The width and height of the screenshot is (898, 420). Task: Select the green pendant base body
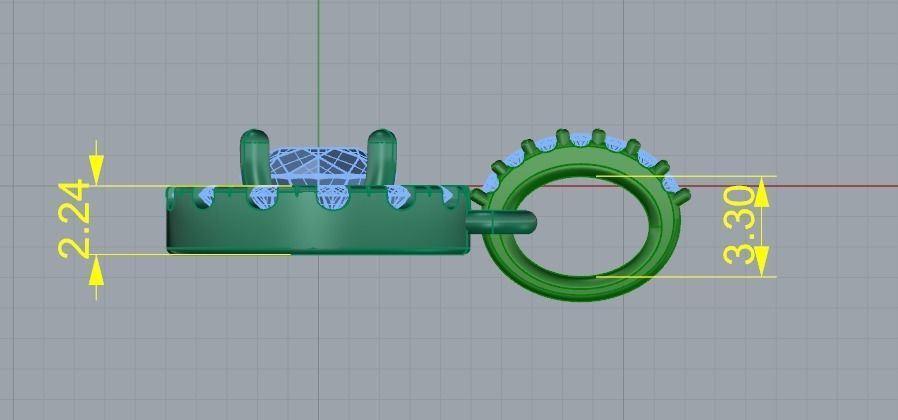318,219
